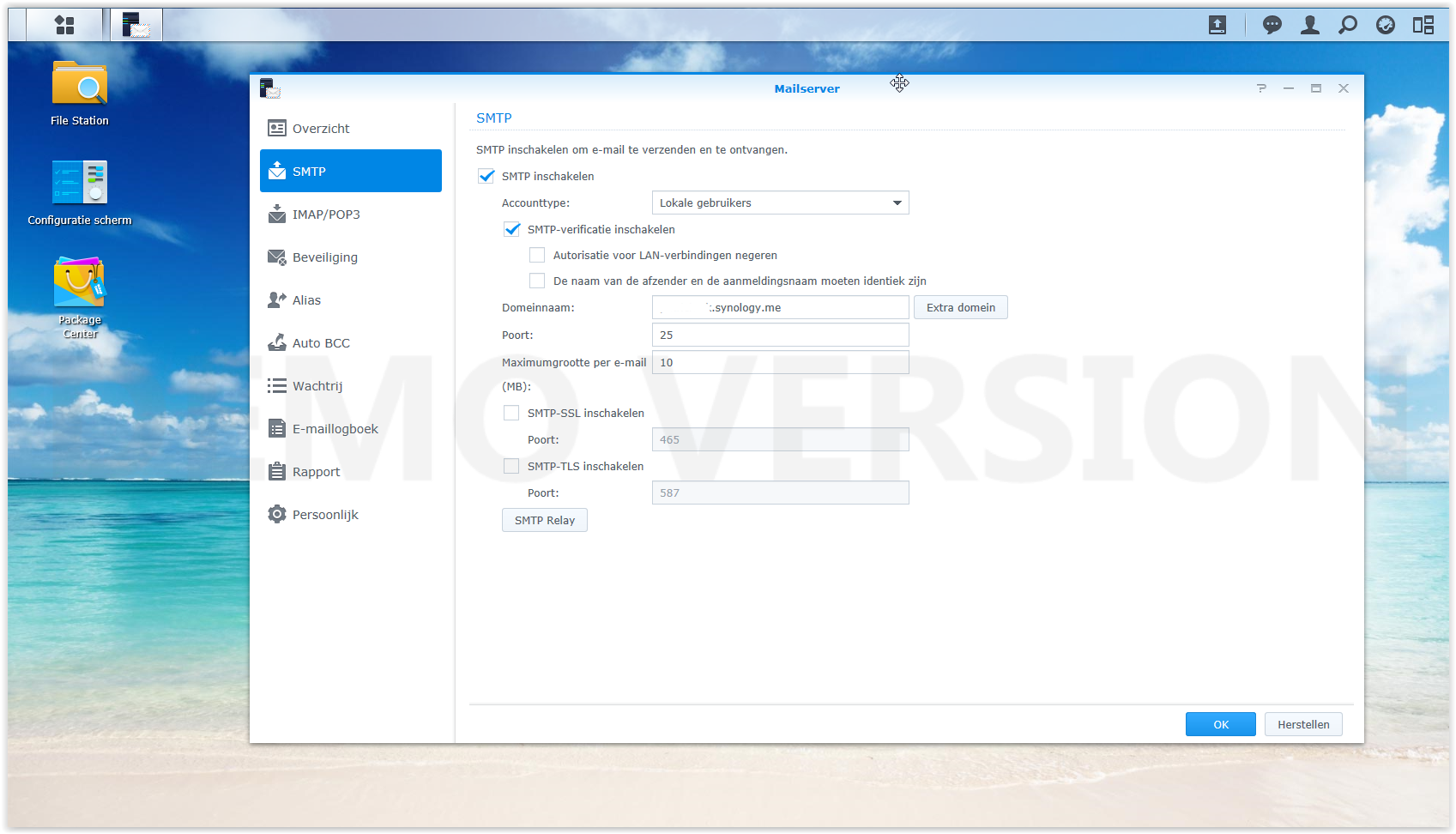This screenshot has height=834, width=1456.
Task: Click the SMTP-SSL port field 465
Action: click(x=781, y=439)
